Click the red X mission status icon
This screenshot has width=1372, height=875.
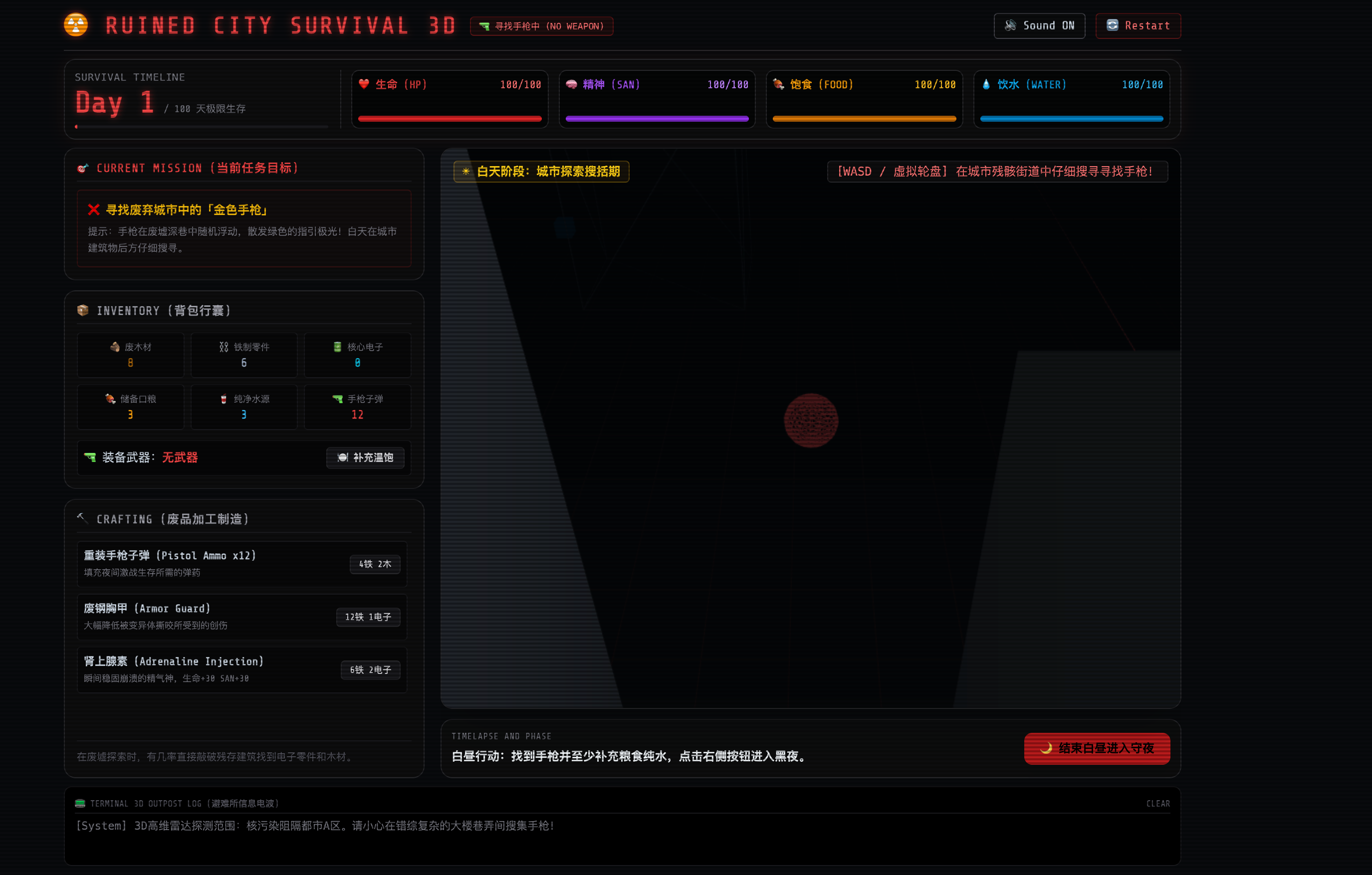click(93, 210)
